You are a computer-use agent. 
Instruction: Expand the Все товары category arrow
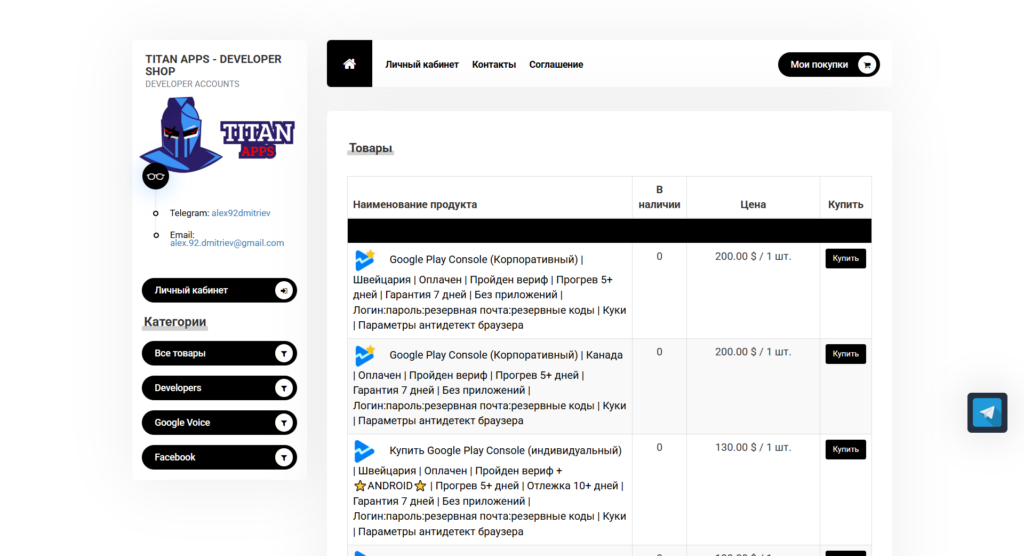[x=283, y=353]
